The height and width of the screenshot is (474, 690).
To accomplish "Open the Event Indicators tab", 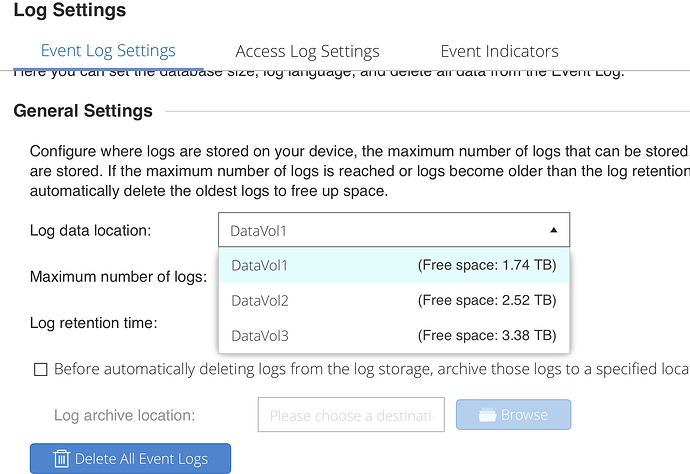I will click(499, 51).
